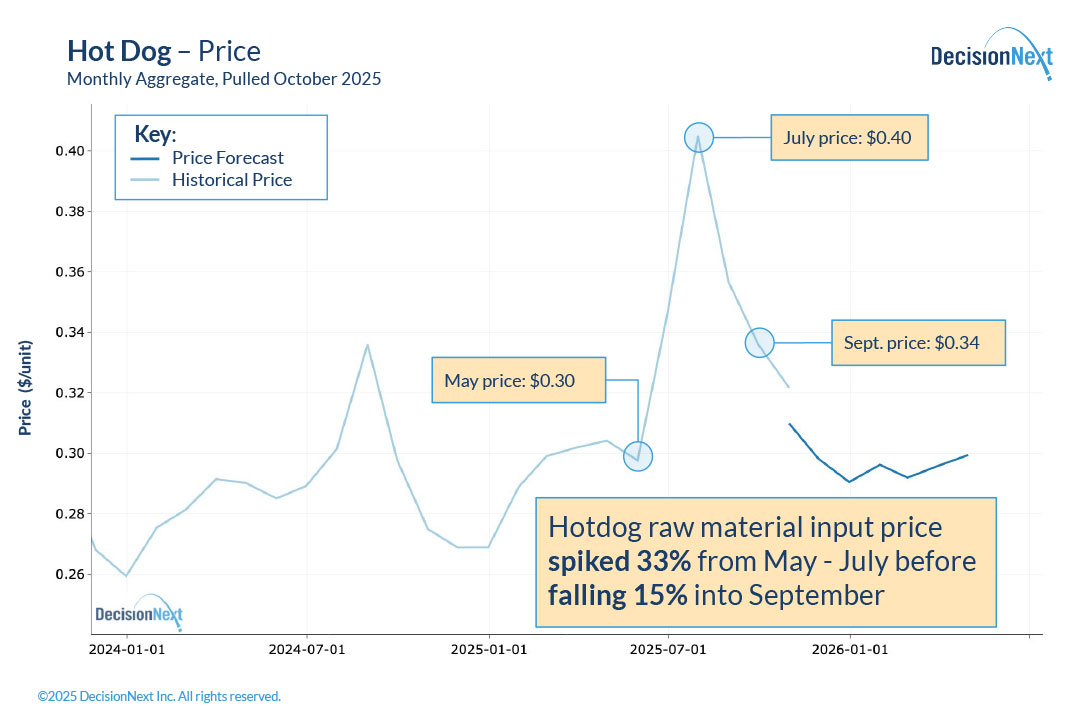The image size is (1080, 720).
Task: Click the 2026-01-01 x-axis tick label
Action: tap(850, 649)
